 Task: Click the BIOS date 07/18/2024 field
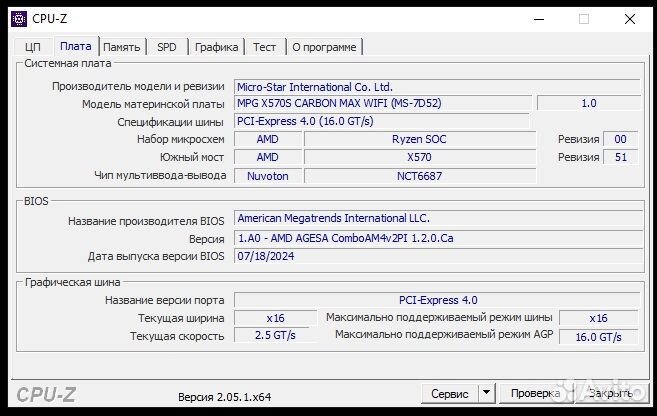coord(438,256)
